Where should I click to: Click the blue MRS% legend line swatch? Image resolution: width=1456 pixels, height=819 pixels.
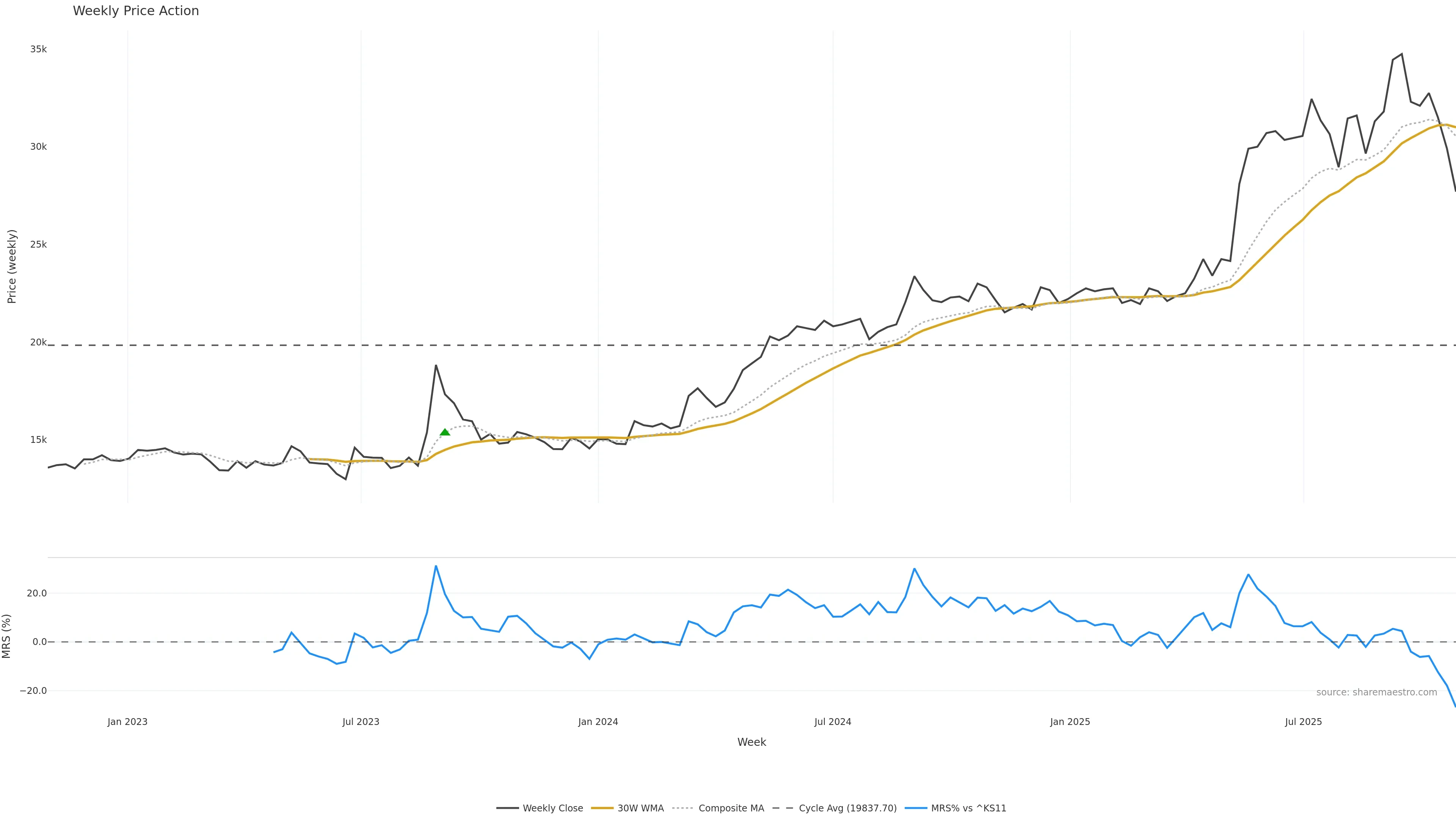916,808
